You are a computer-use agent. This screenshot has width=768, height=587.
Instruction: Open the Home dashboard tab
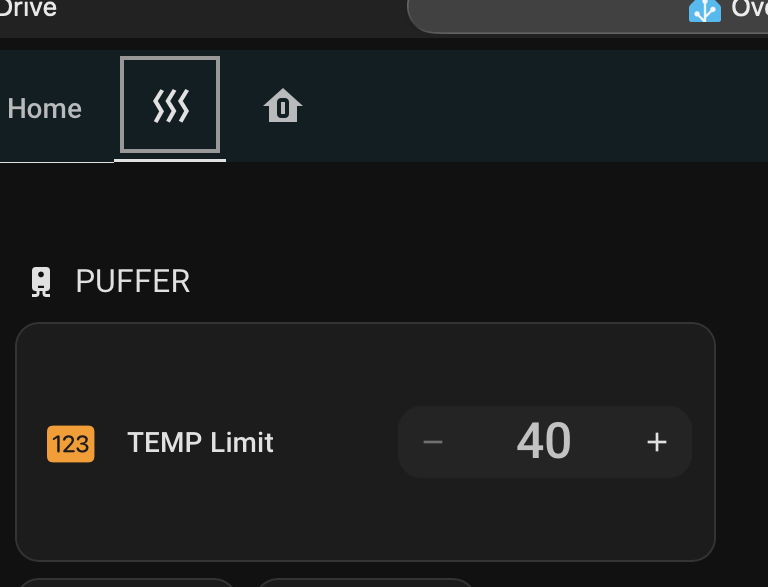(x=44, y=108)
